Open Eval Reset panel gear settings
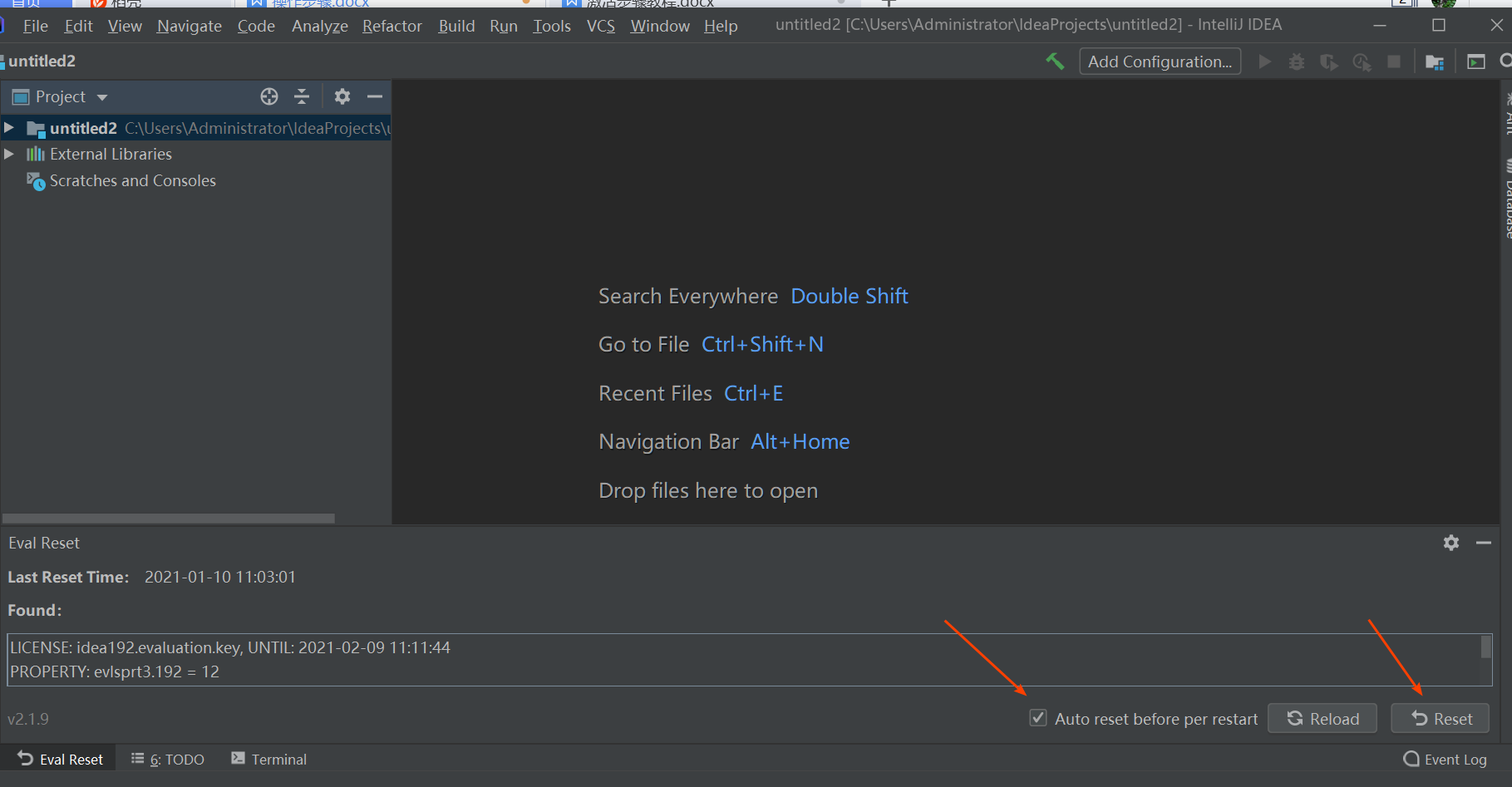 pos(1451,543)
